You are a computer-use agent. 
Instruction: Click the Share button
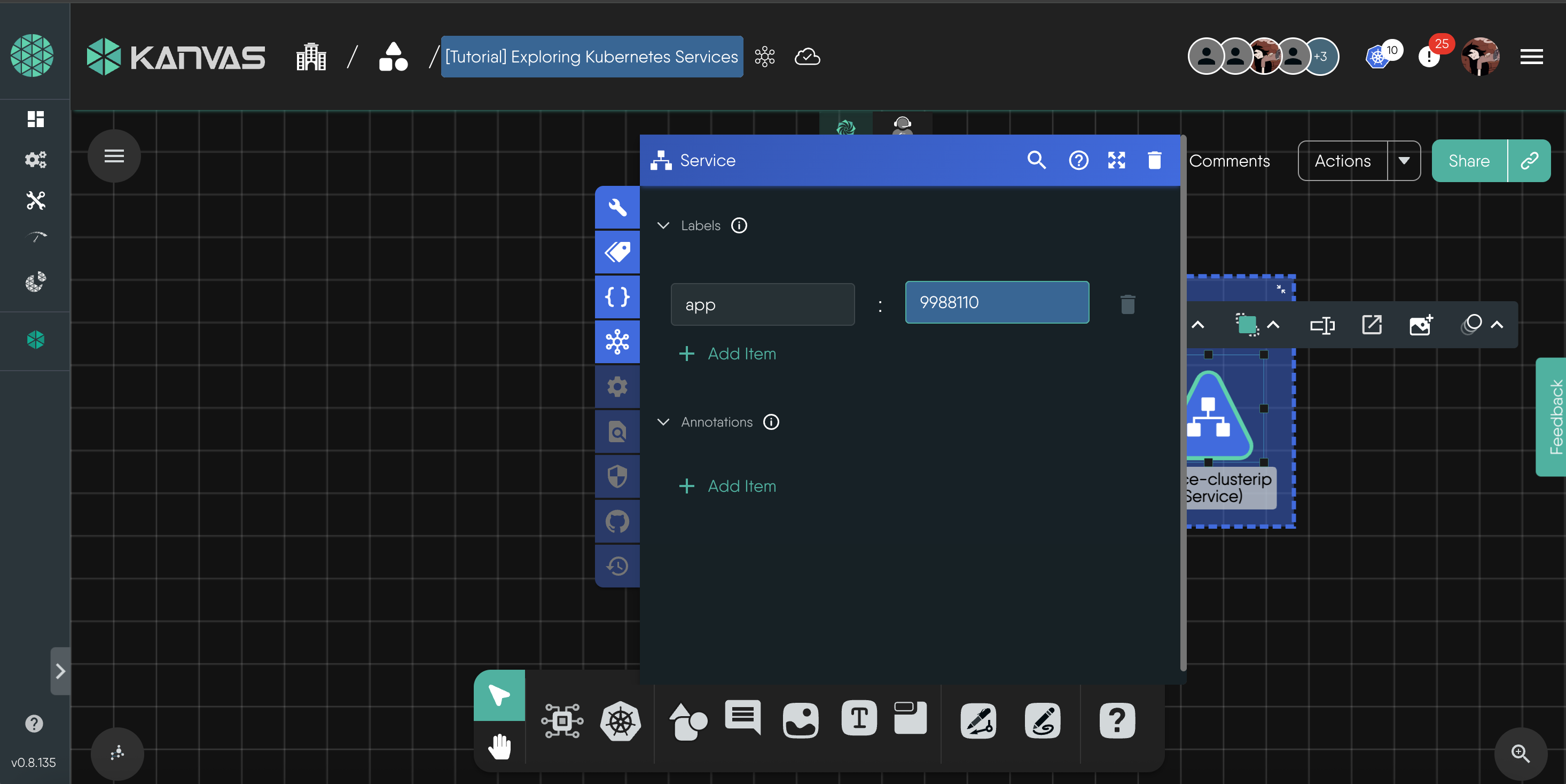[1468, 161]
